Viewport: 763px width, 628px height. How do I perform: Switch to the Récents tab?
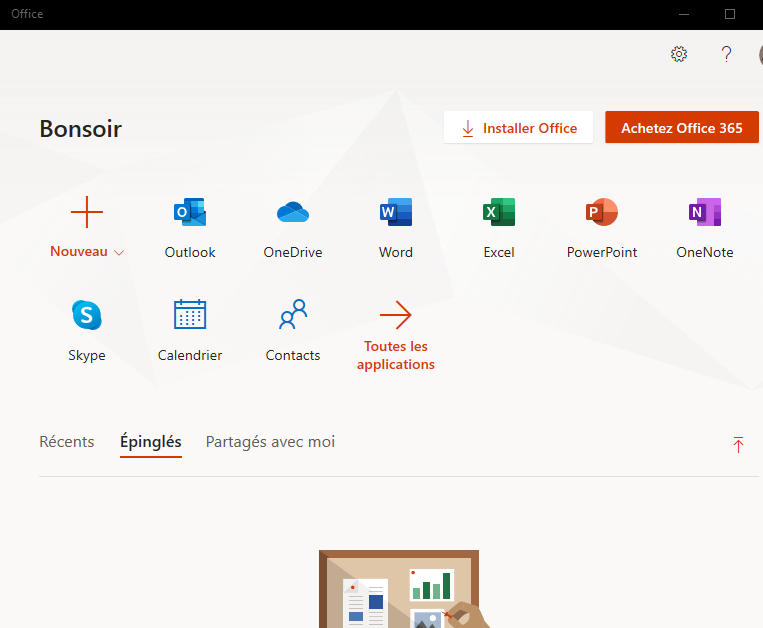tap(67, 442)
